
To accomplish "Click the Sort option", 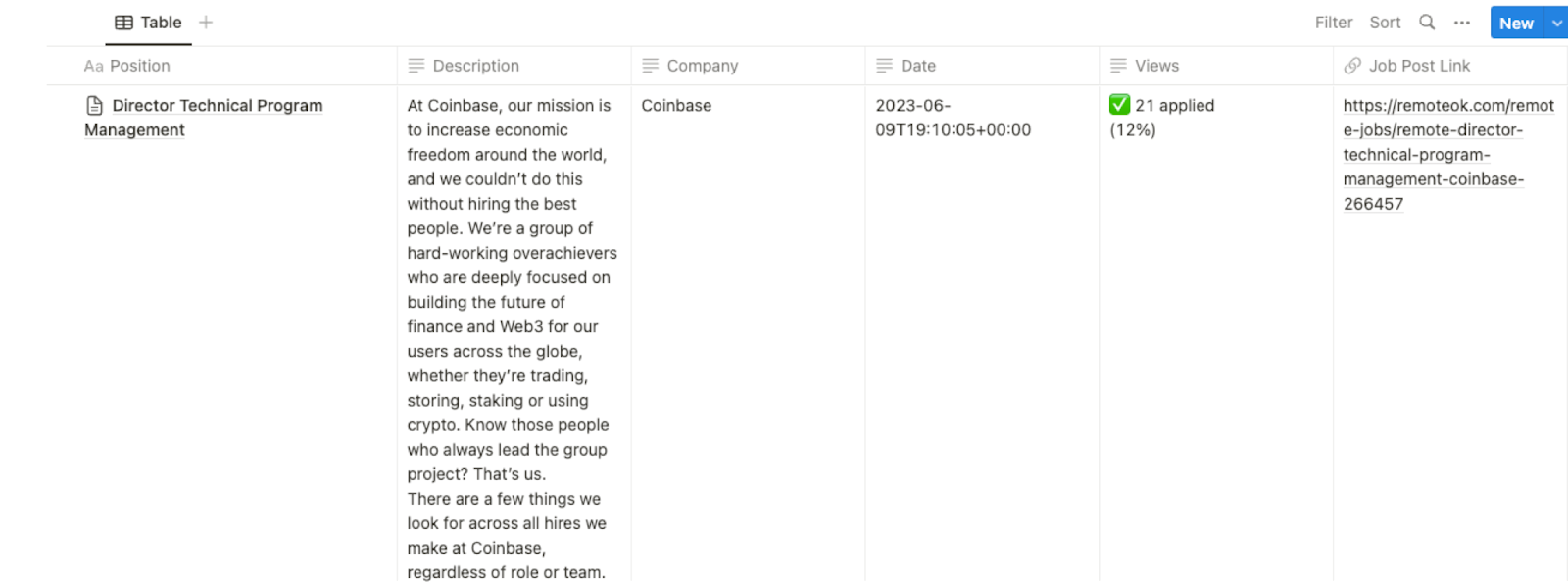I will click(x=1385, y=22).
